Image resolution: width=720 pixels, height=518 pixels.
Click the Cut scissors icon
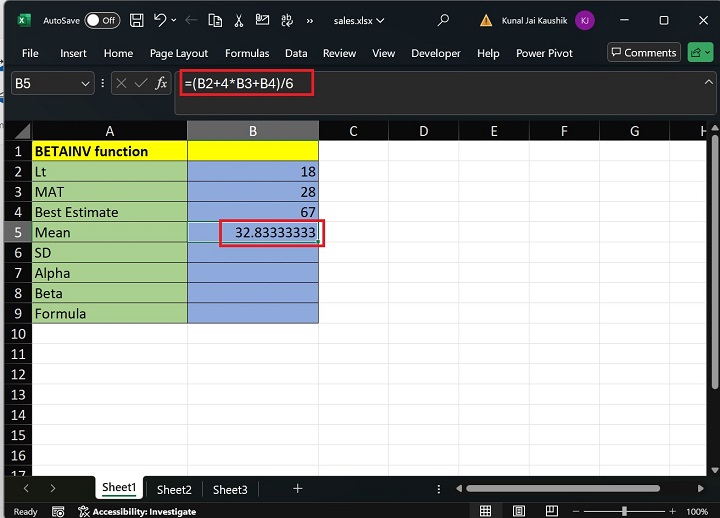click(238, 20)
